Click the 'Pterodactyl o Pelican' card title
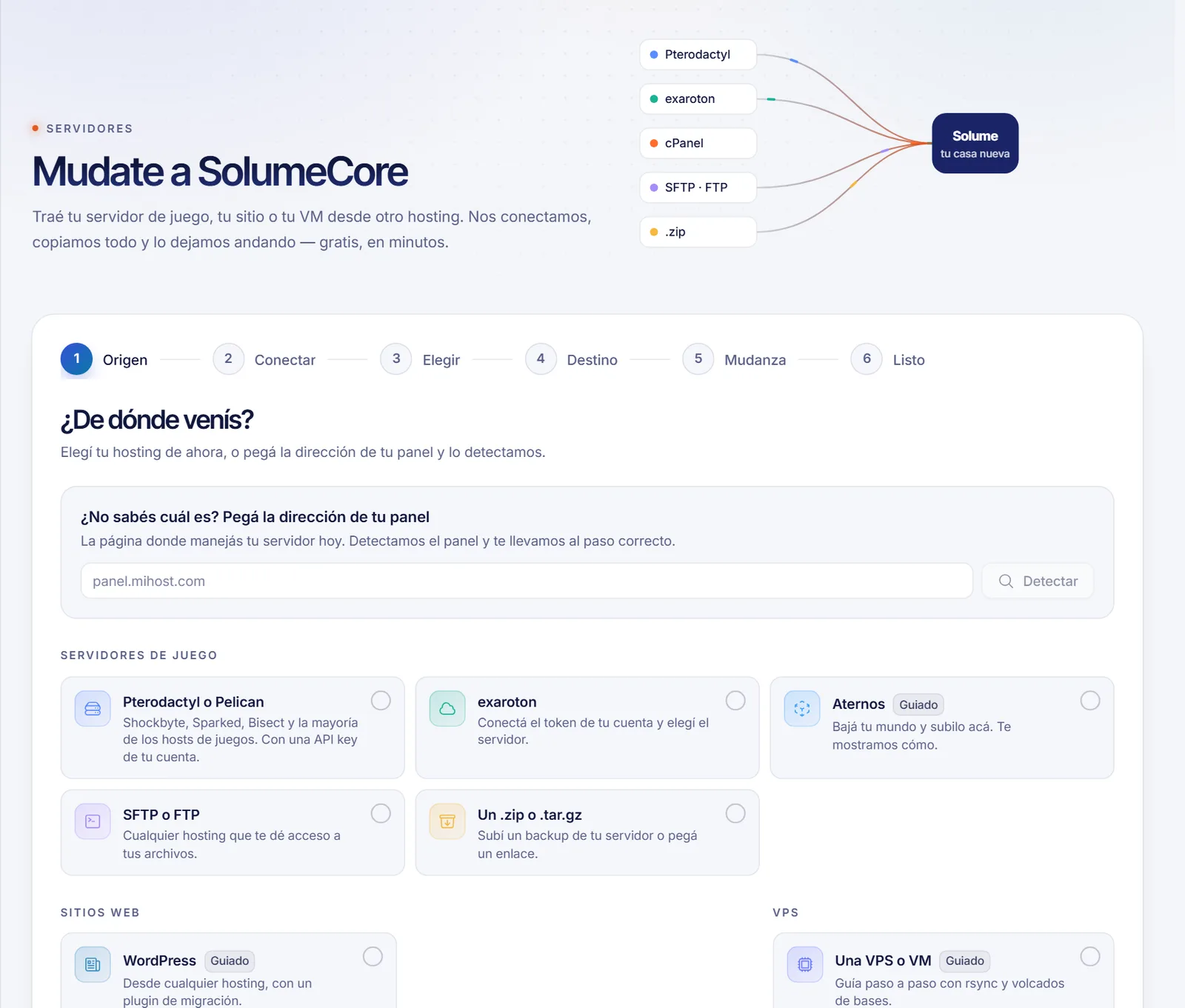The height and width of the screenshot is (1008, 1185). 193,702
